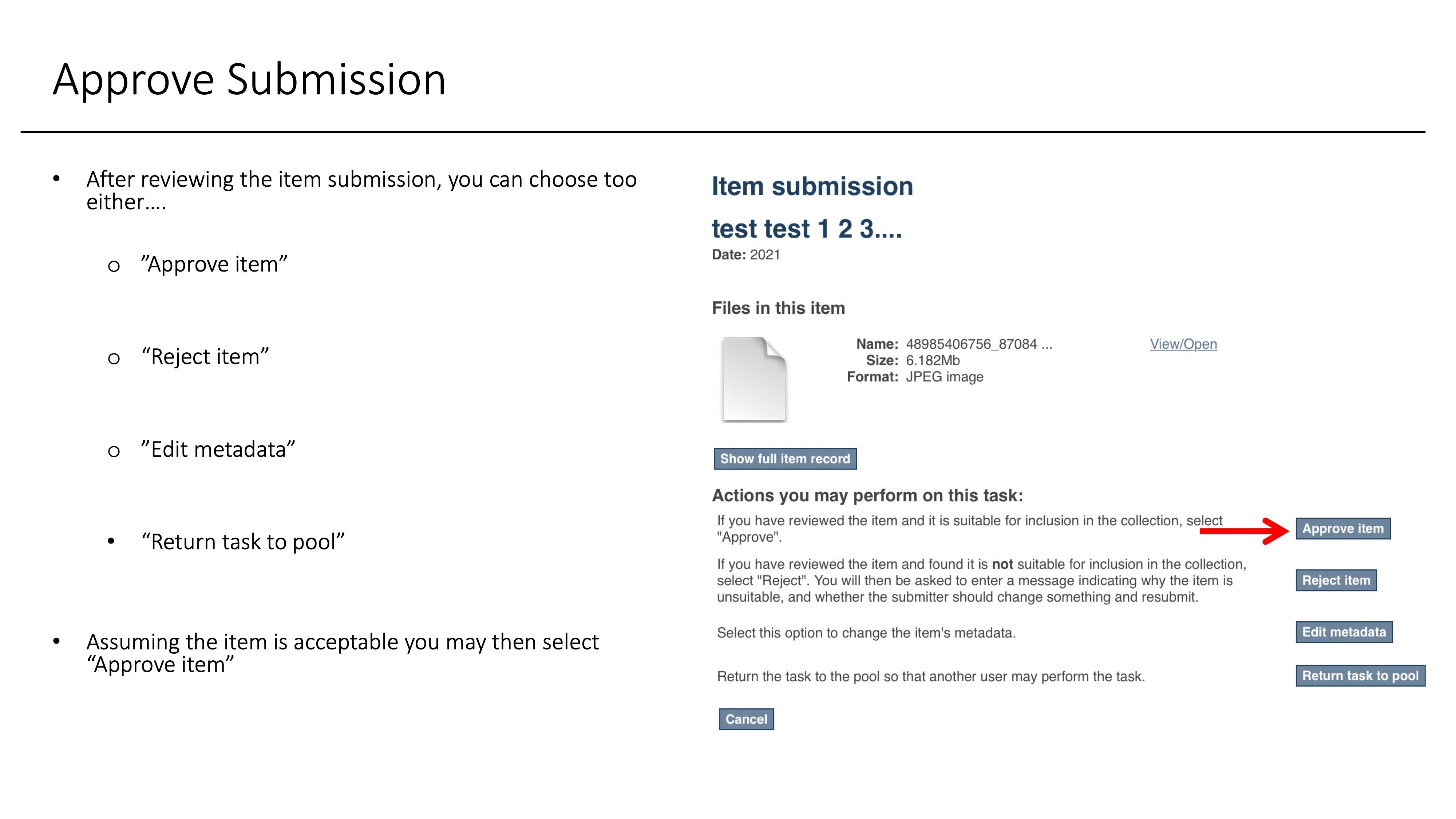Select the "Approve item" bullet text on left
This screenshot has height=819, width=1456.
214,265
